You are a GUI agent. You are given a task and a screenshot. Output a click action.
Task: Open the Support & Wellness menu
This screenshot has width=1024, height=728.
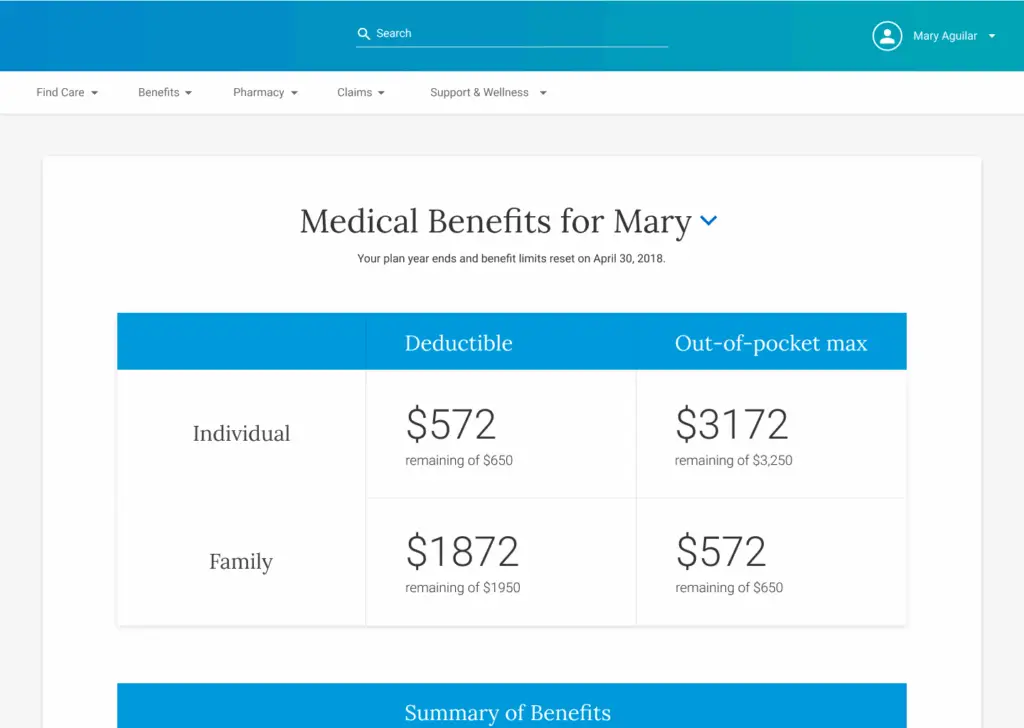click(488, 93)
